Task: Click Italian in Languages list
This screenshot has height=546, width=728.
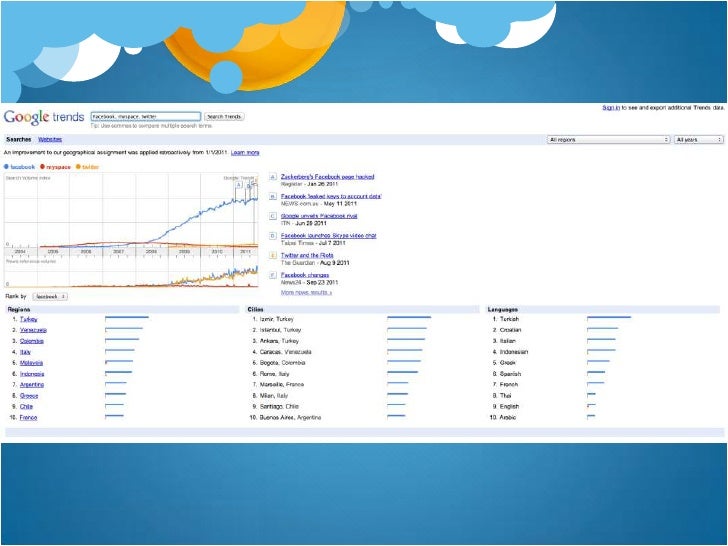Action: pyautogui.click(x=507, y=341)
